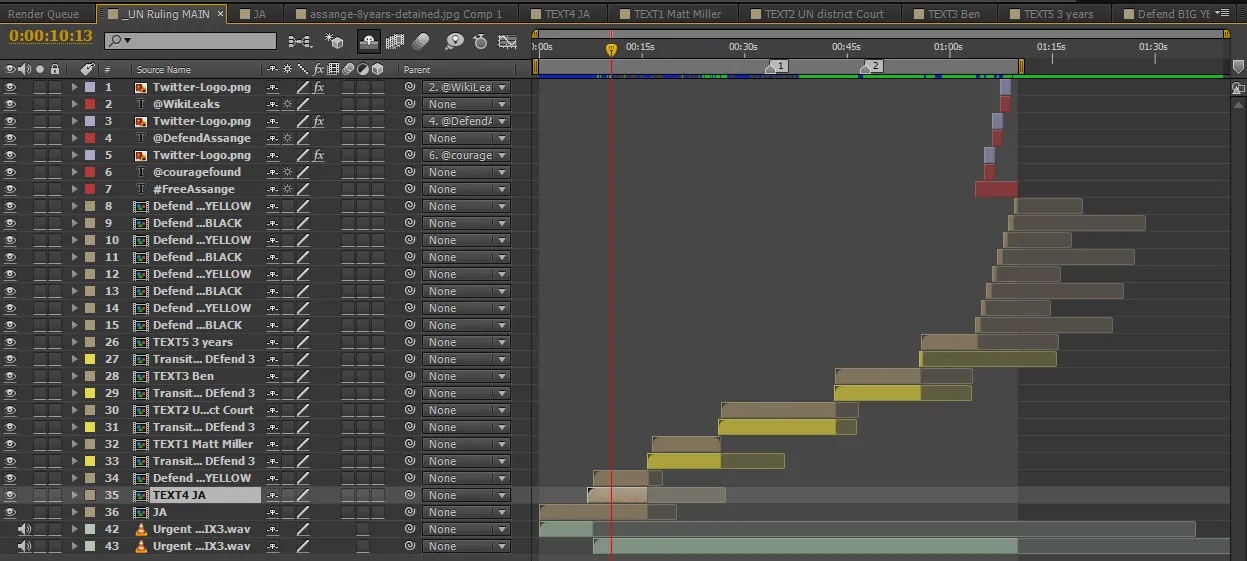Image resolution: width=1247 pixels, height=561 pixels.
Task: Toggle visibility of TEXT3 Ben layer
Action: [11, 376]
